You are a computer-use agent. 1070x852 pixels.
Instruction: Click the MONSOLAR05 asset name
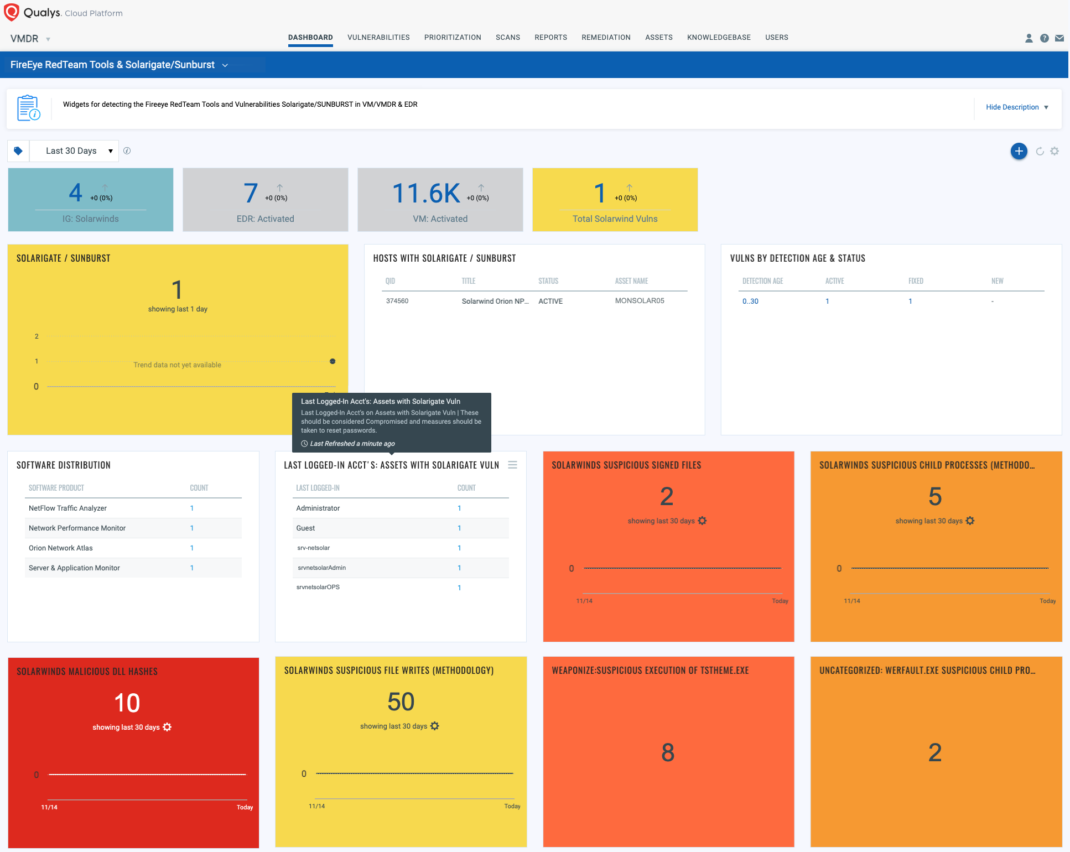pos(639,301)
